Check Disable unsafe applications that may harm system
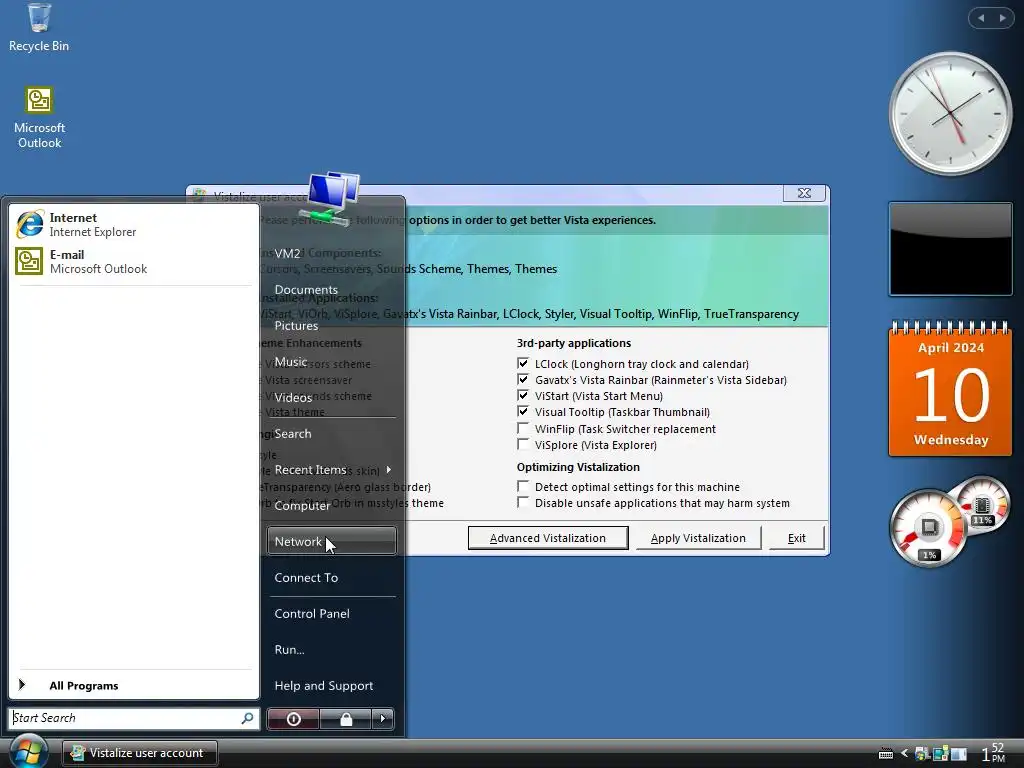1024x768 pixels. point(522,502)
